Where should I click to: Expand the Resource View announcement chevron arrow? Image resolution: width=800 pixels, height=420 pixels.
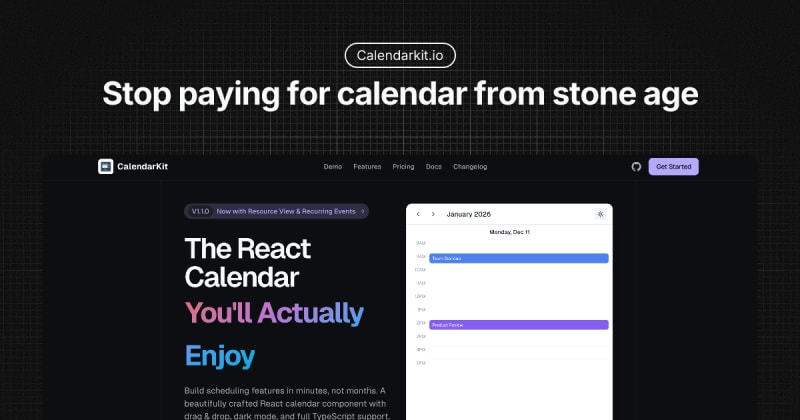click(363, 211)
